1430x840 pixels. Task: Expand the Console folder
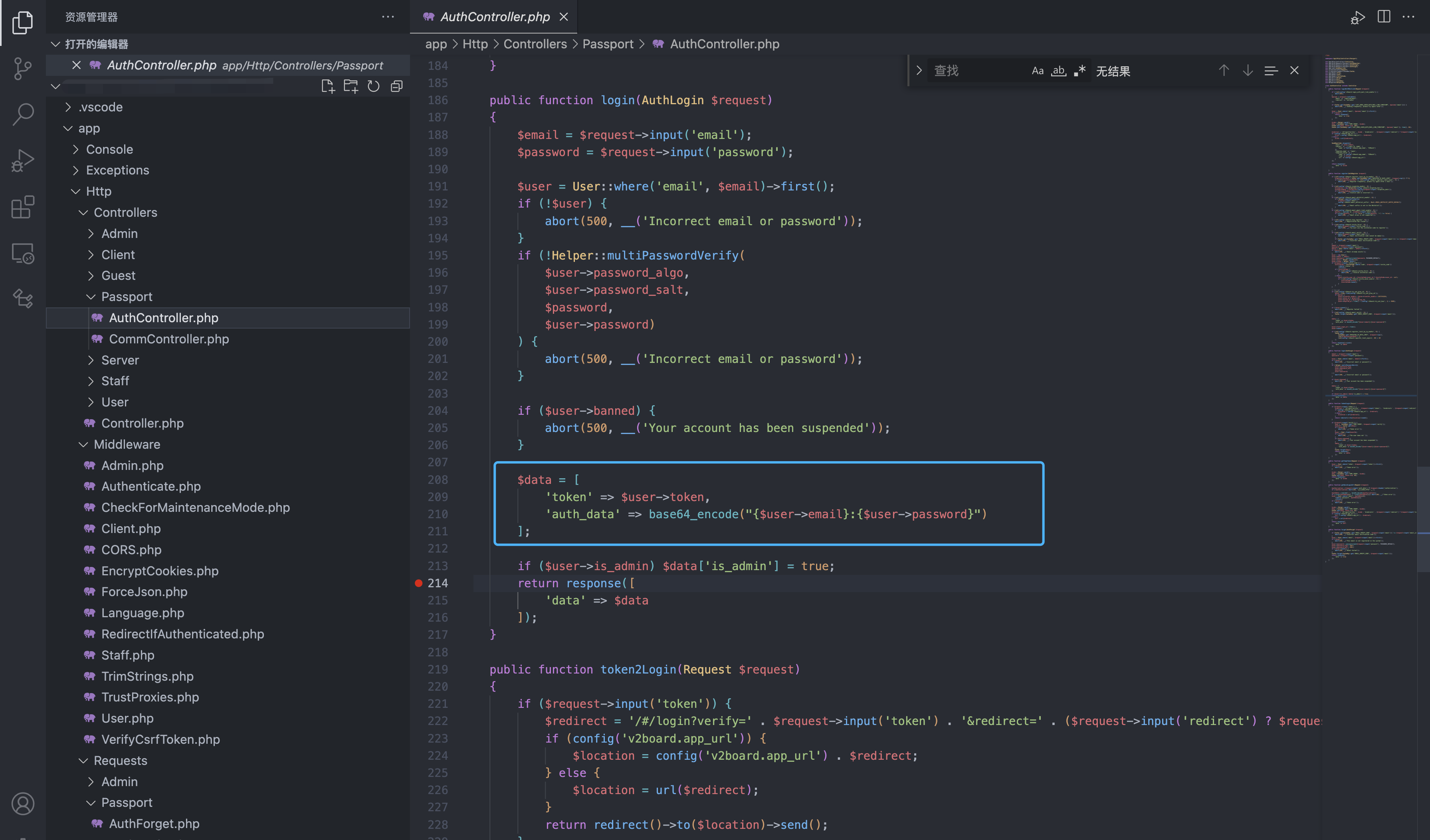pos(109,149)
